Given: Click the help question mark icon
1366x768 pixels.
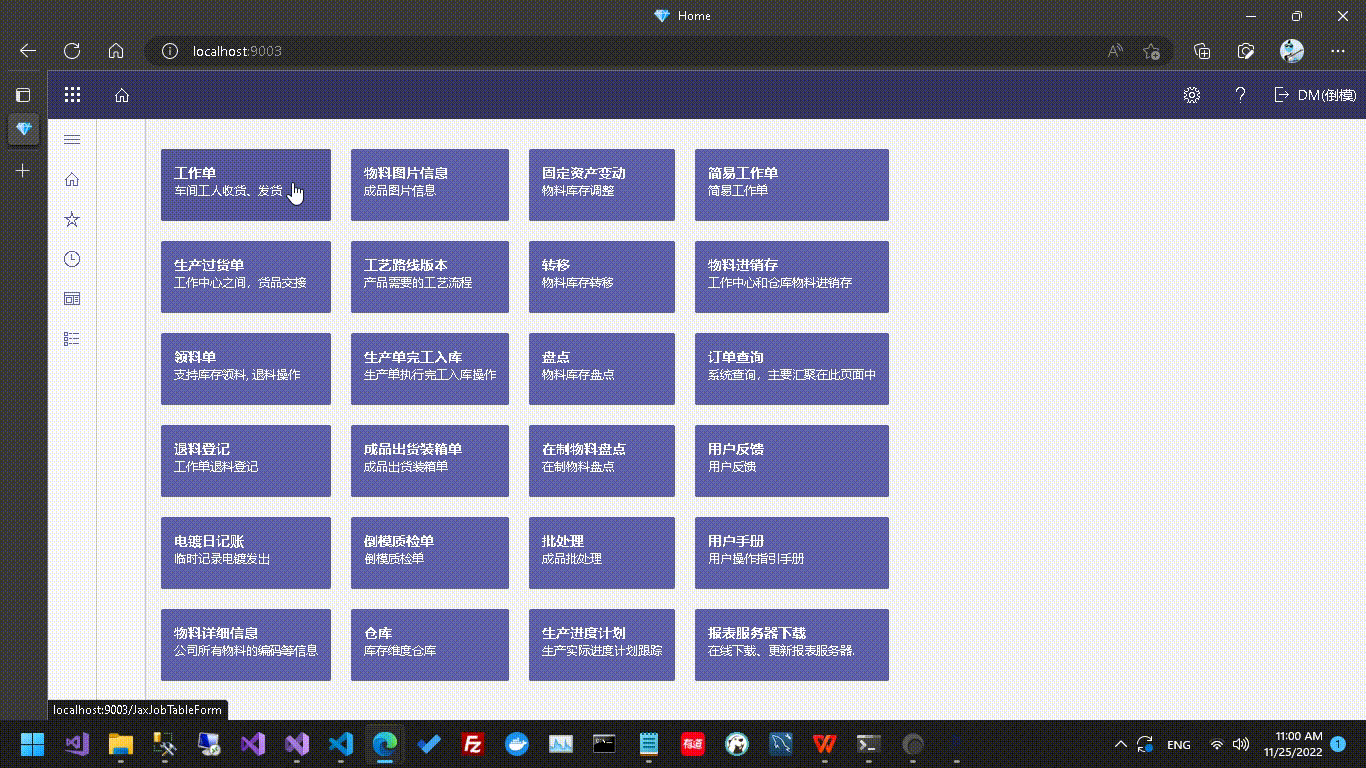Looking at the screenshot, I should [x=1240, y=95].
